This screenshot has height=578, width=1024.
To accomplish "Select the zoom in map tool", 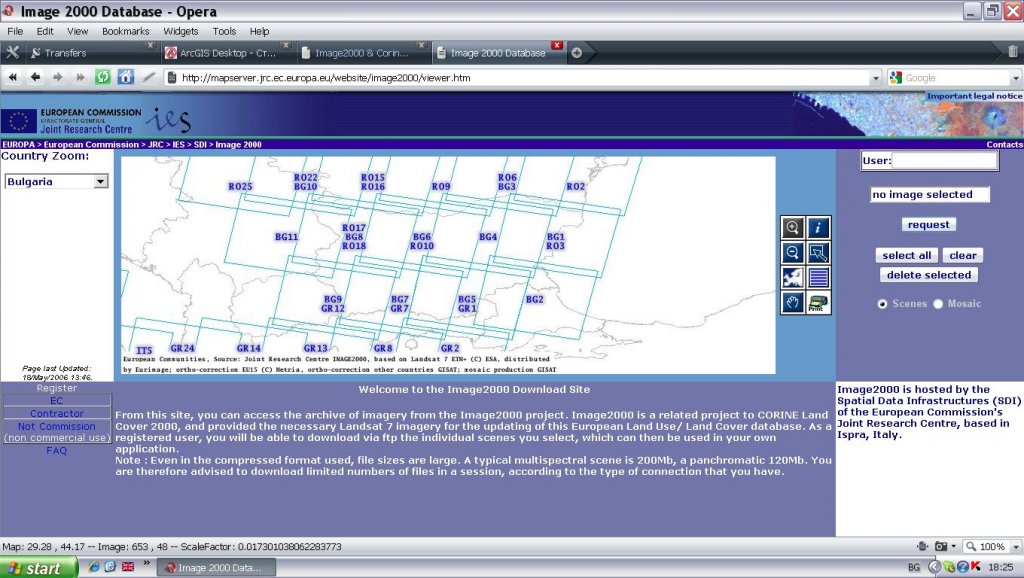I will point(792,227).
